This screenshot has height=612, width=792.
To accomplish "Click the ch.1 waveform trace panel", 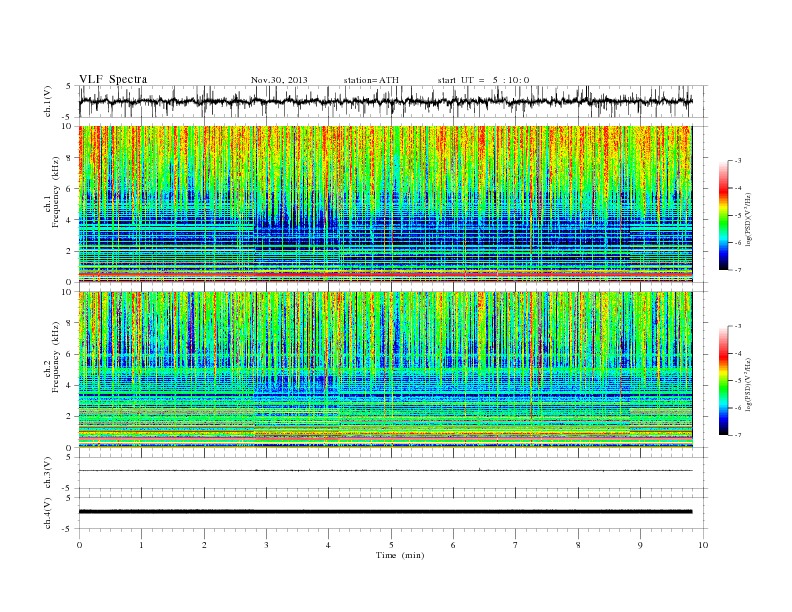I will (x=393, y=101).
